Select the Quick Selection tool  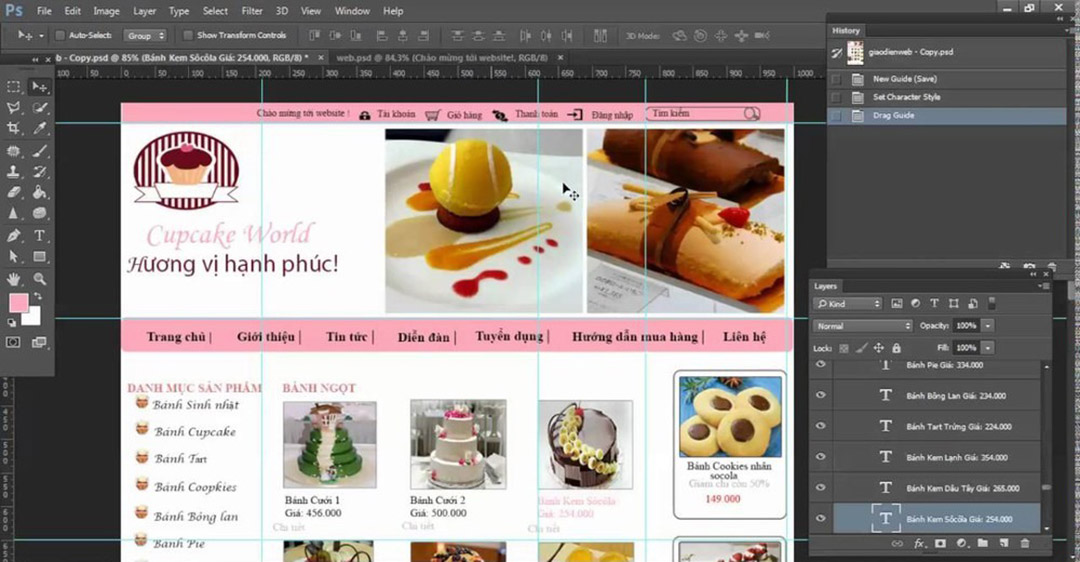point(39,107)
